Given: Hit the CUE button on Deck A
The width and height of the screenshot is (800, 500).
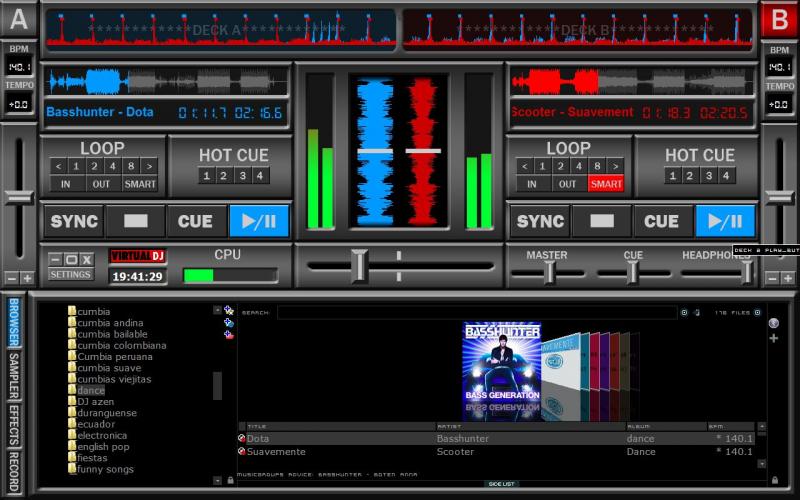Looking at the screenshot, I should 195,221.
